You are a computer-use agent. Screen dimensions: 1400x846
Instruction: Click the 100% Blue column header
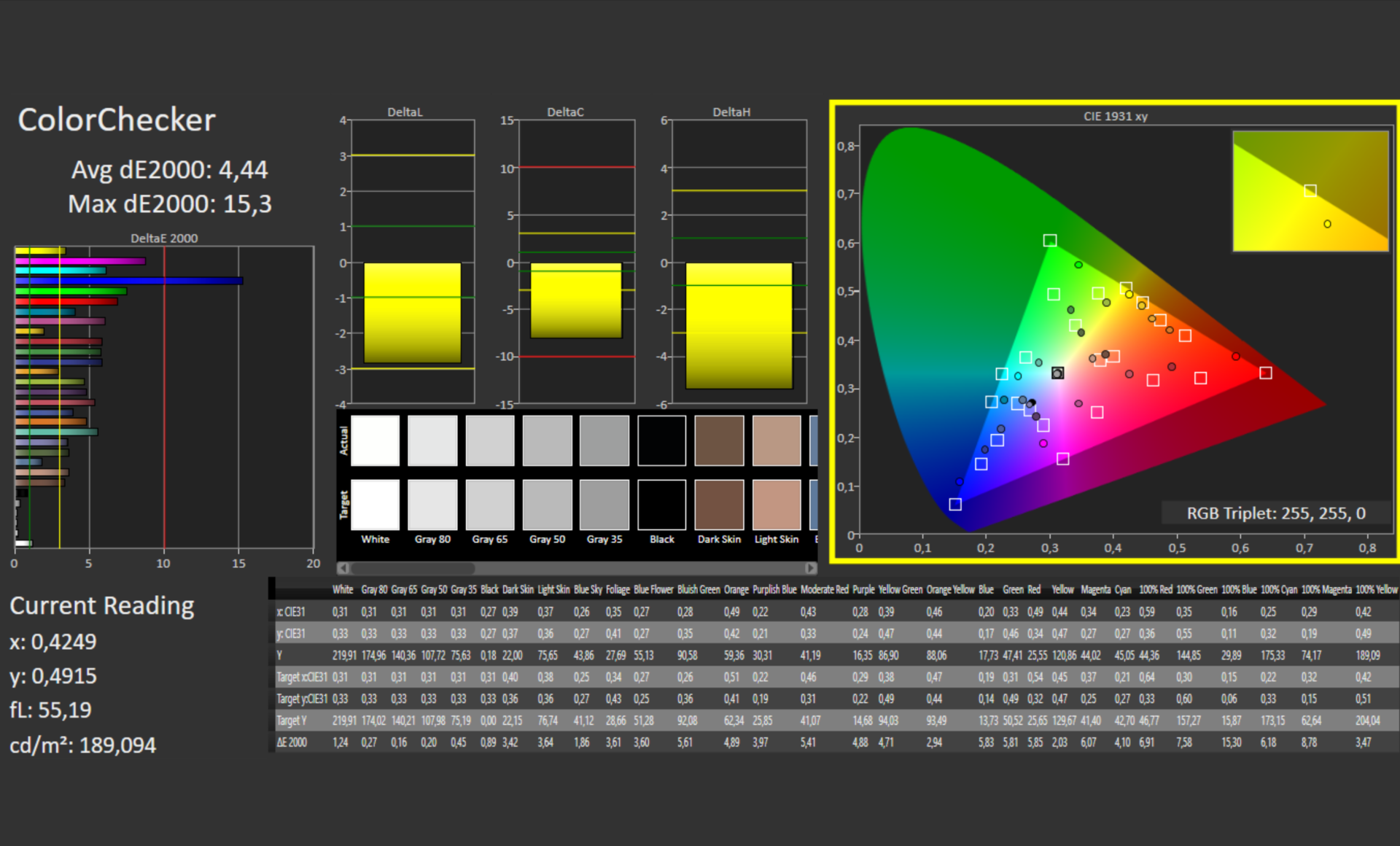pos(1239,589)
